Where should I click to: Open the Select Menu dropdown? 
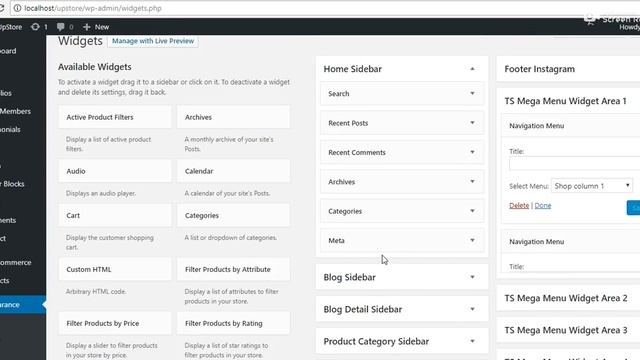tap(592, 186)
